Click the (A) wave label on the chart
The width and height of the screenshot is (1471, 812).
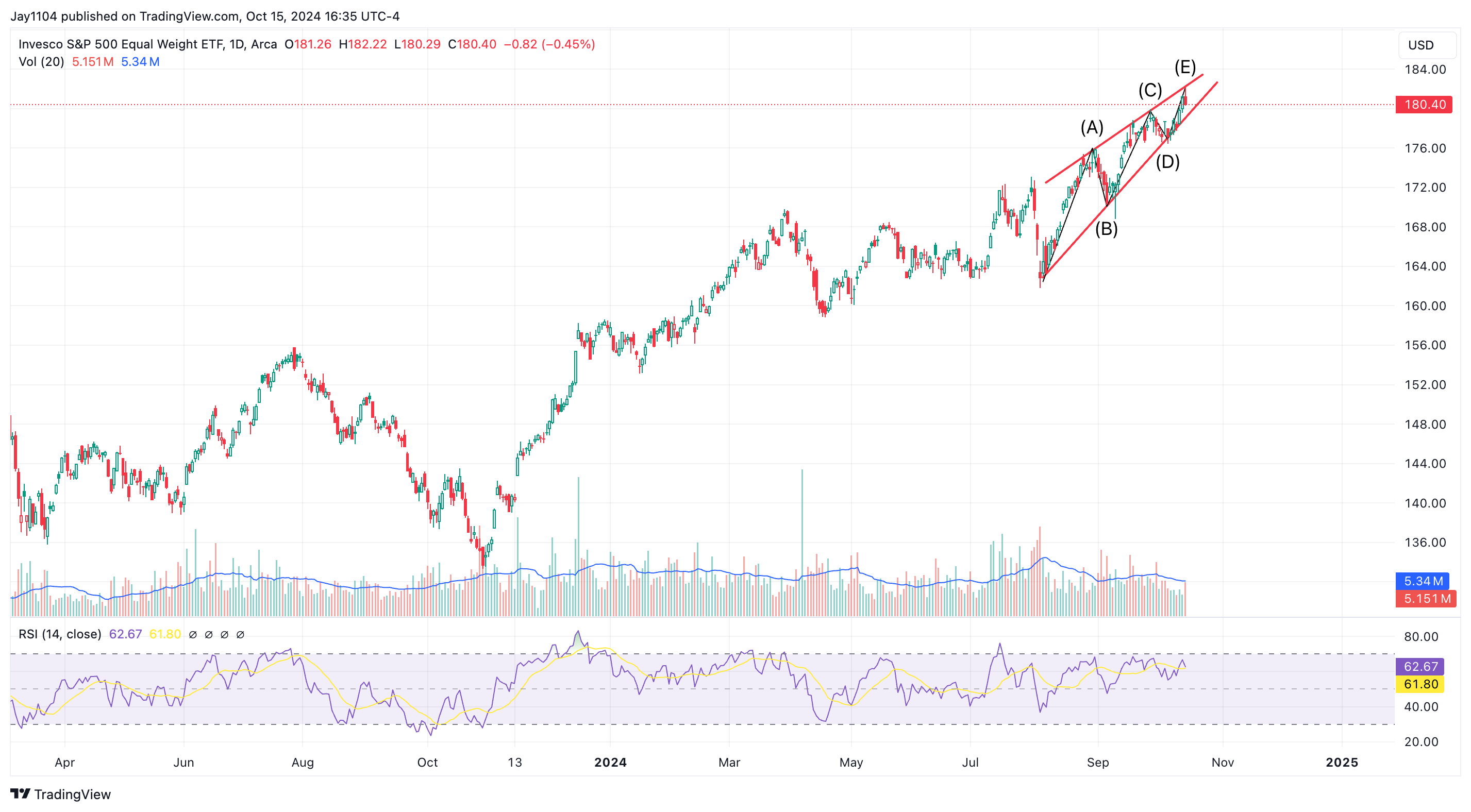[1092, 127]
